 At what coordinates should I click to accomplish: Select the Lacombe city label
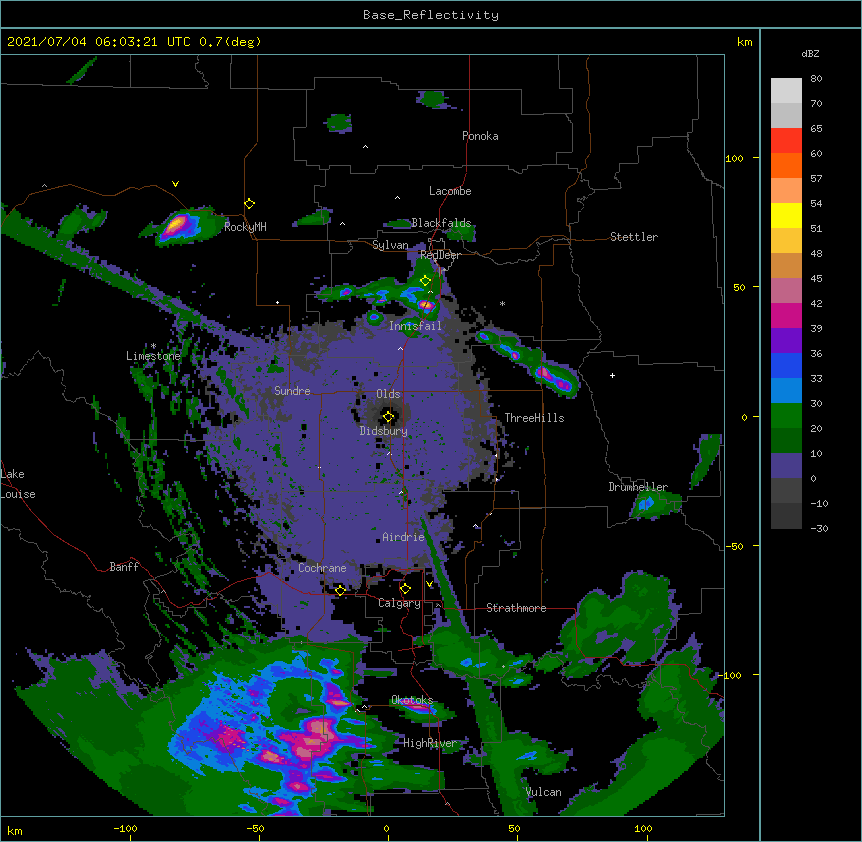(x=450, y=191)
